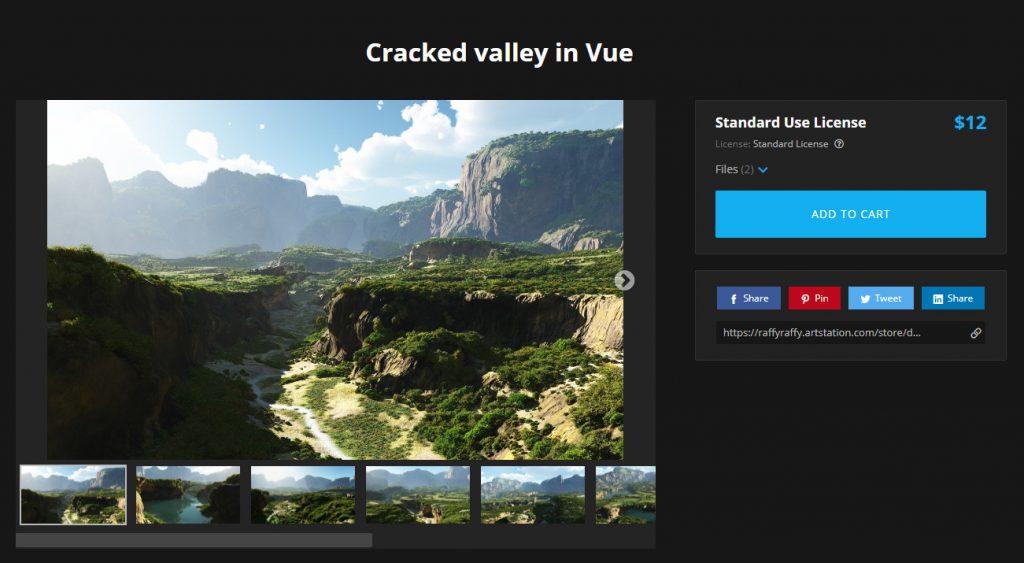Image resolution: width=1024 pixels, height=563 pixels.
Task: Select the fifth thumbnail in the gallery strip
Action: click(533, 495)
